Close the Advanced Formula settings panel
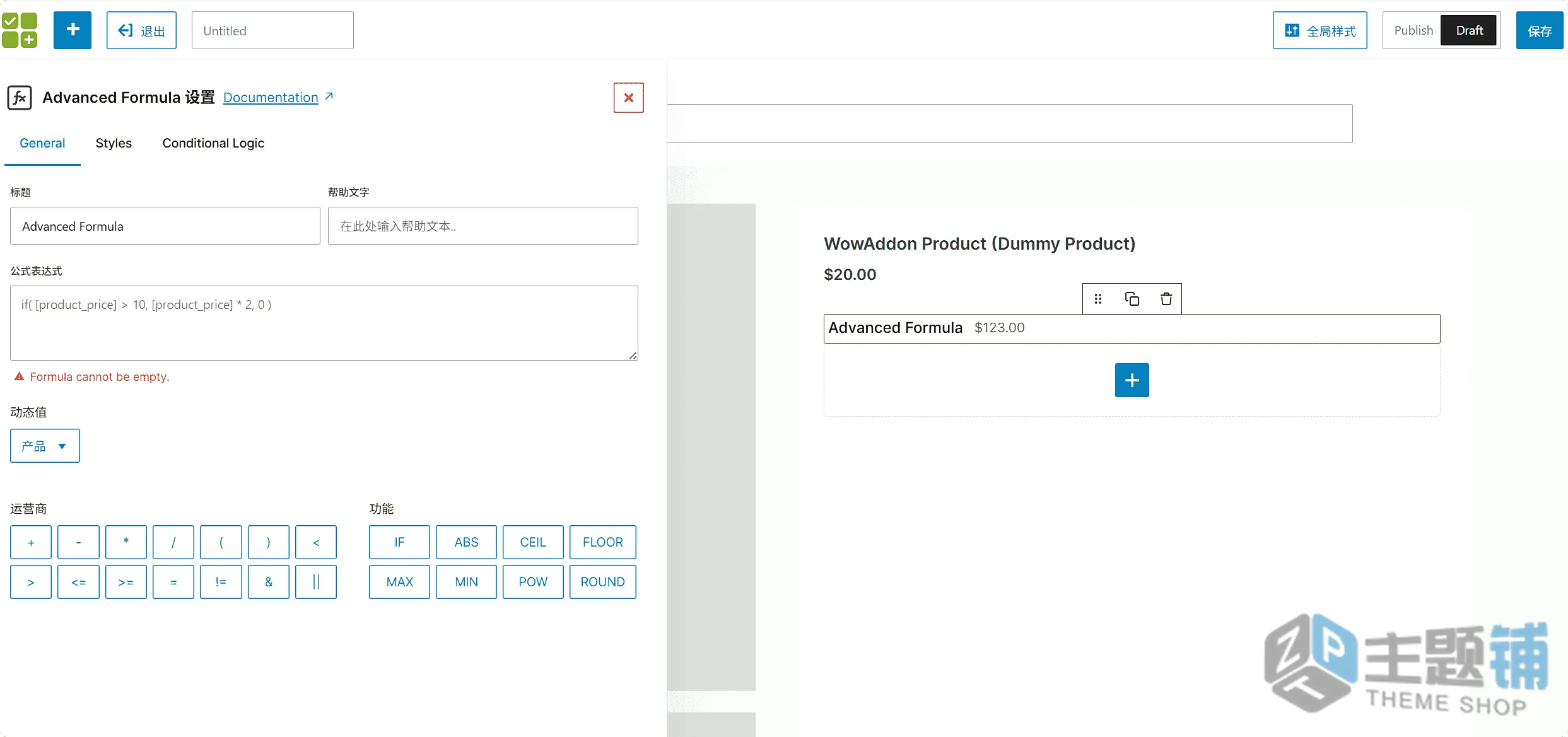Screen dimensions: 1568x737 point(629,98)
